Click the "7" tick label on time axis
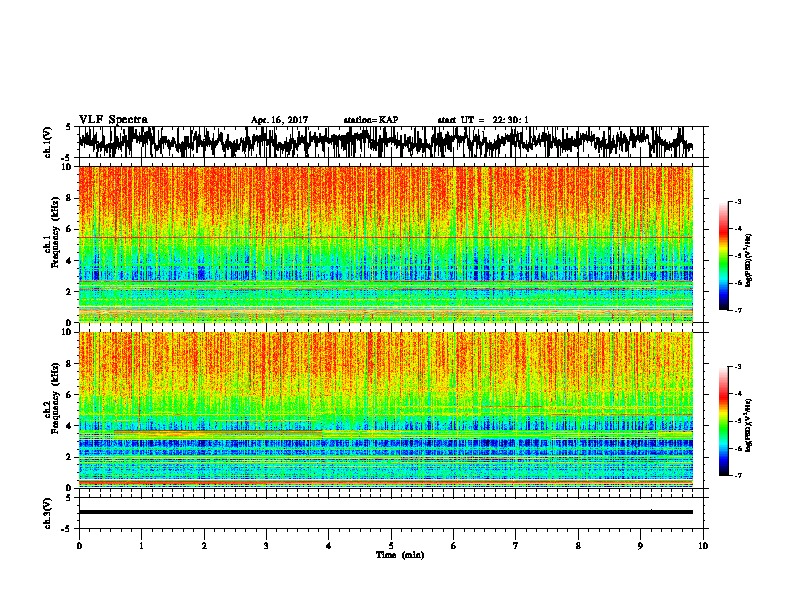 click(516, 546)
